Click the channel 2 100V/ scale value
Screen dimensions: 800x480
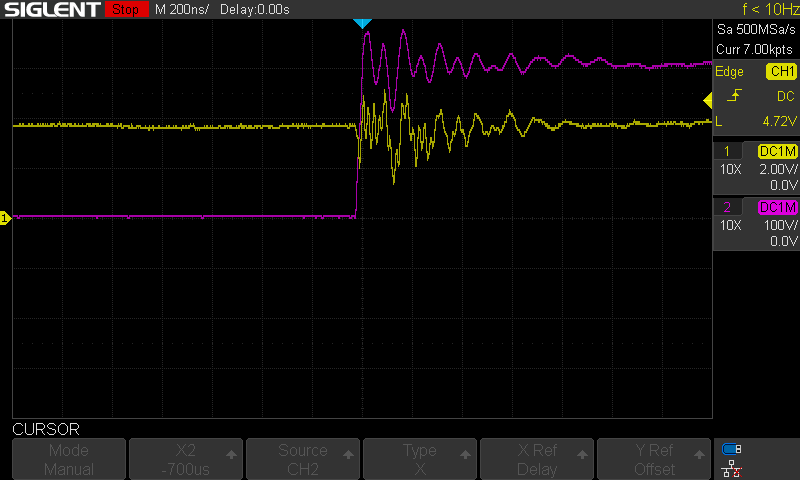point(780,225)
